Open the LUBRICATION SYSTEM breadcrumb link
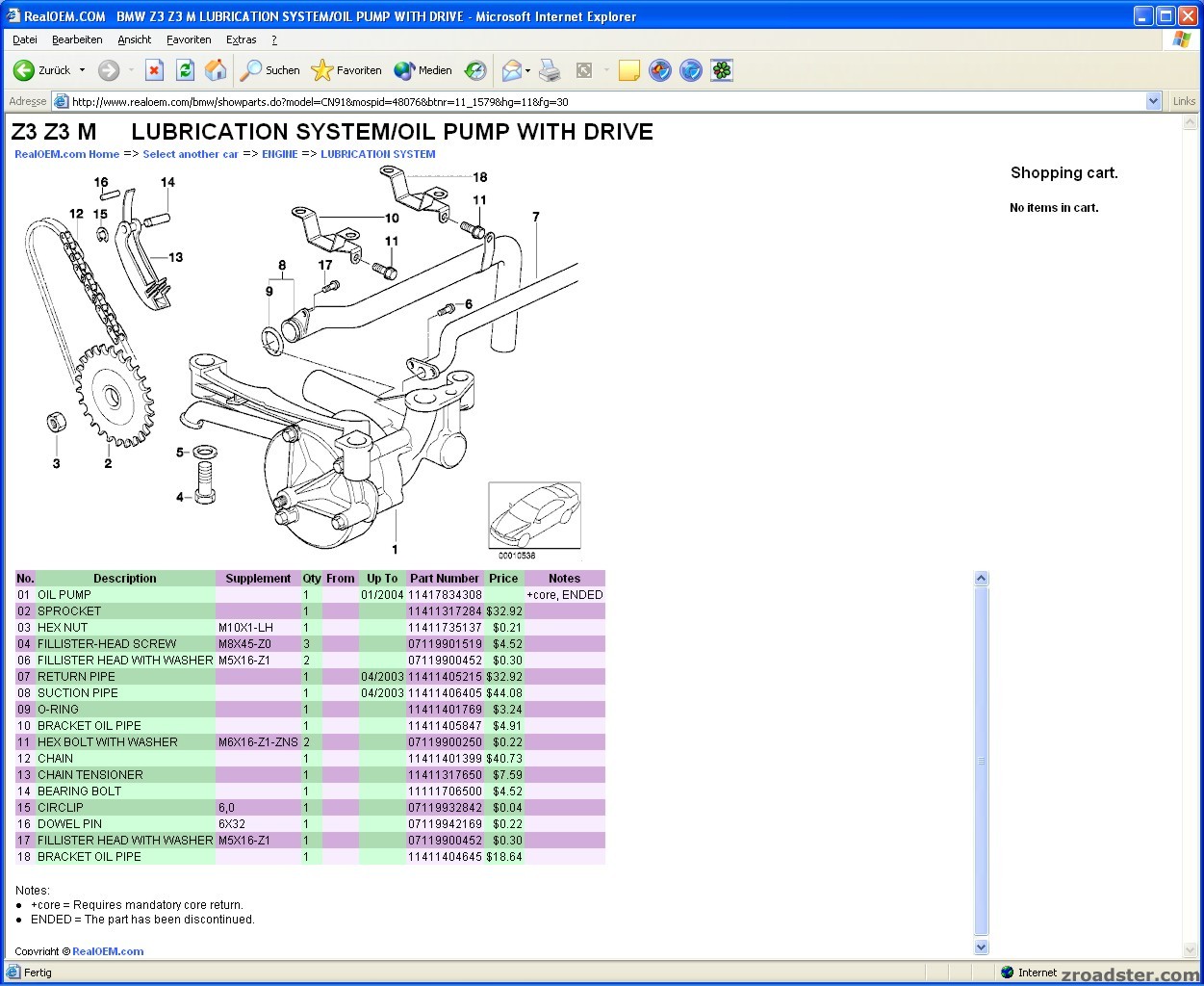 pos(378,154)
